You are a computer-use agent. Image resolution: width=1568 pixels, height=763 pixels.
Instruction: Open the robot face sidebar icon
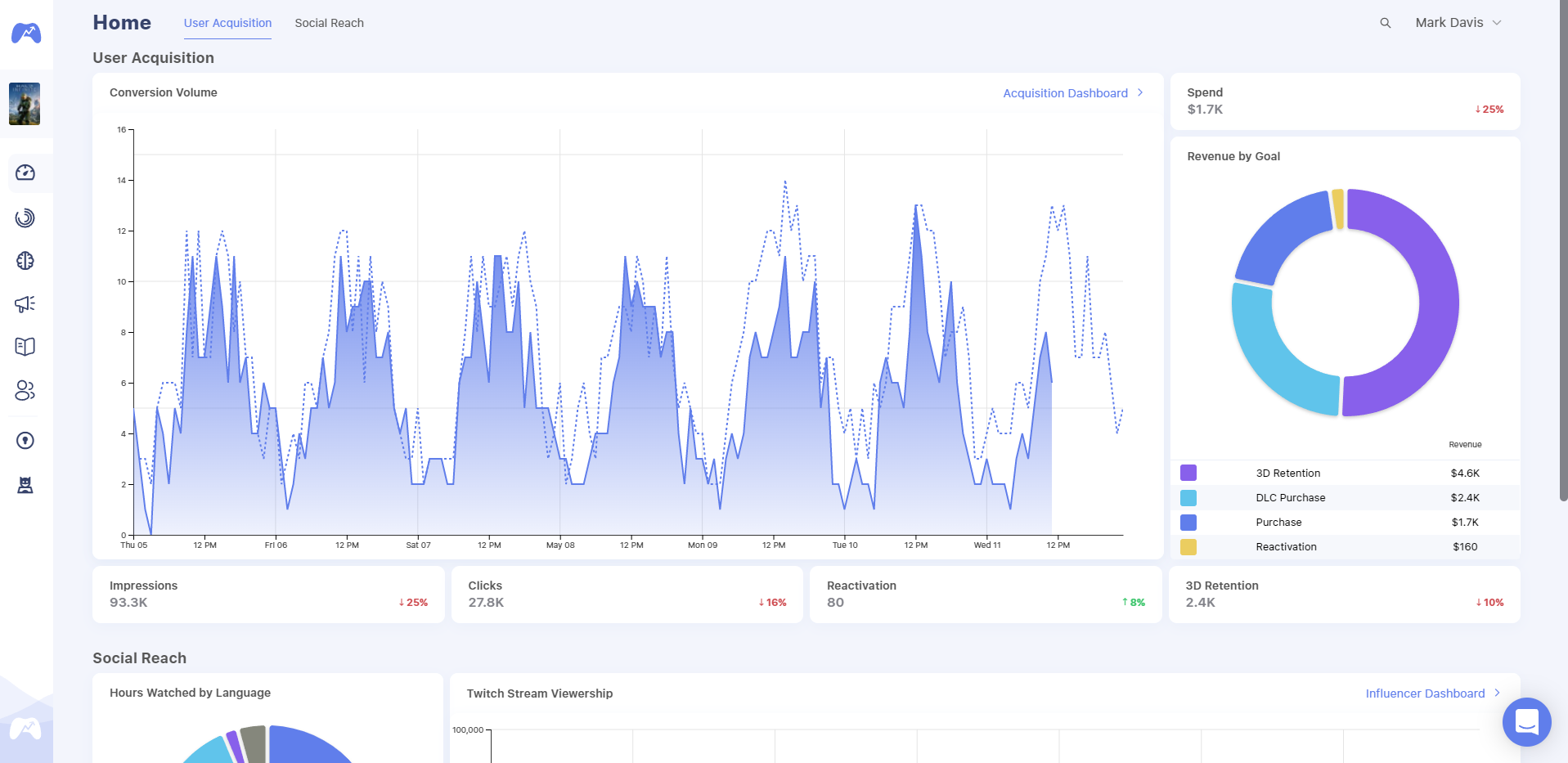[25, 486]
